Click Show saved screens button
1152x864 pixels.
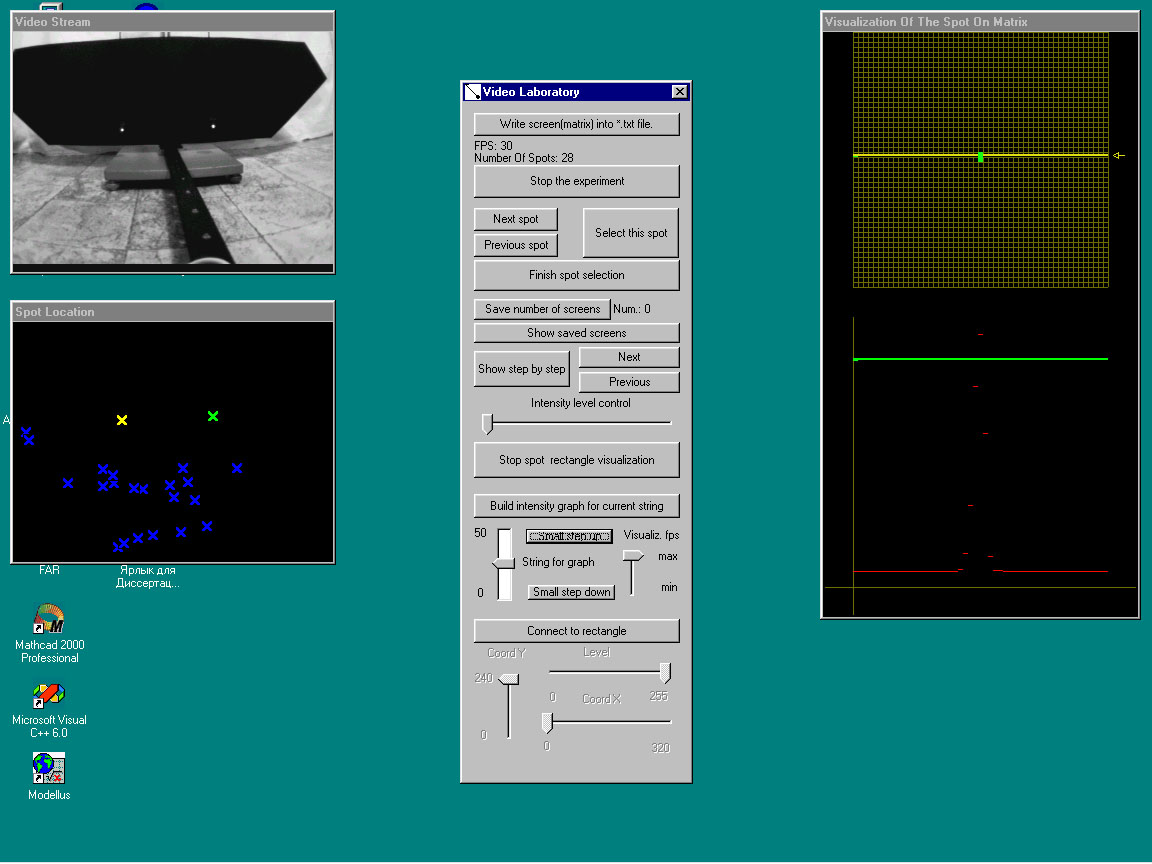(x=576, y=333)
